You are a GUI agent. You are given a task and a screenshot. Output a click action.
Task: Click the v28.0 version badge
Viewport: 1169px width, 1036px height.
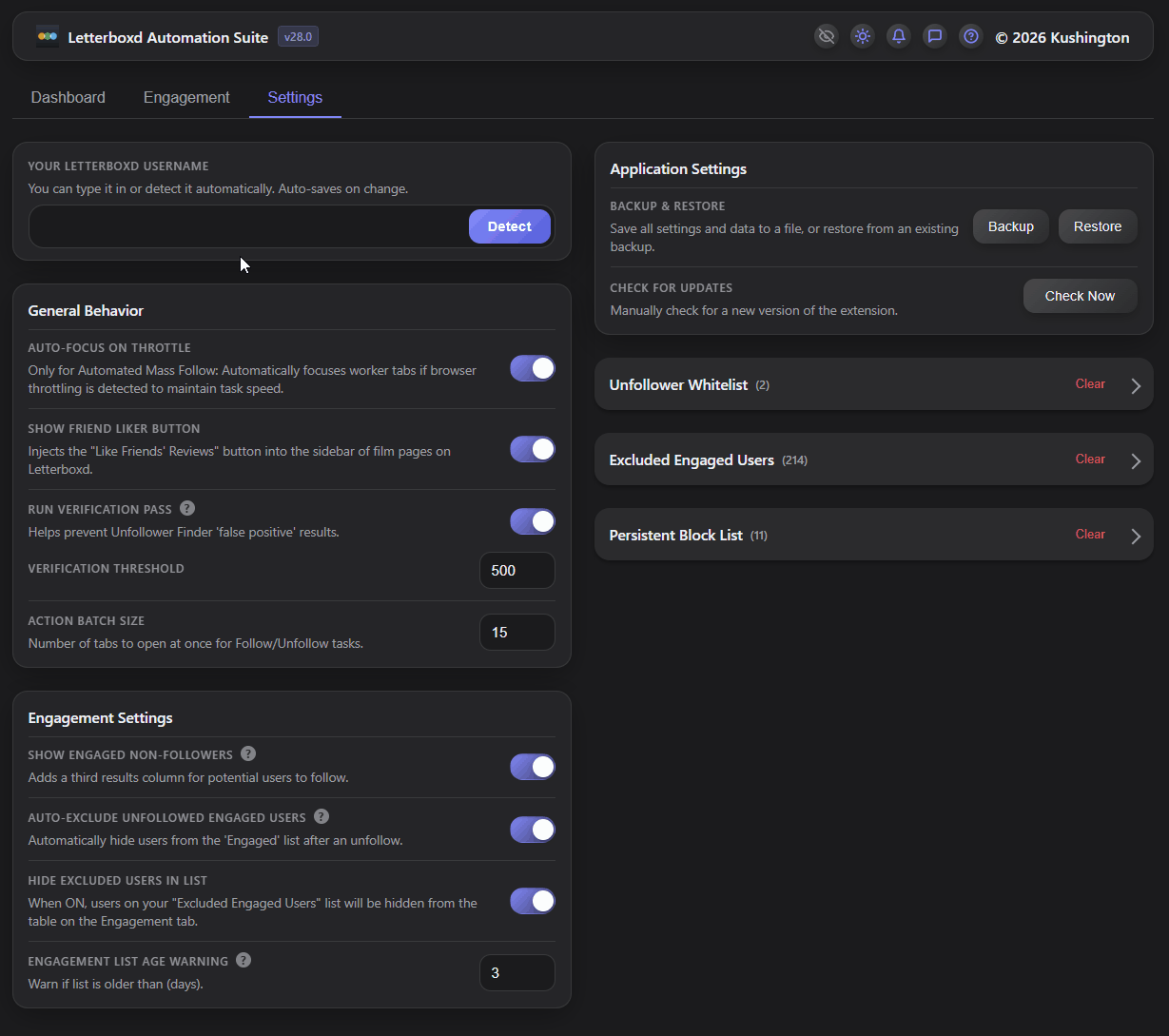click(x=298, y=37)
